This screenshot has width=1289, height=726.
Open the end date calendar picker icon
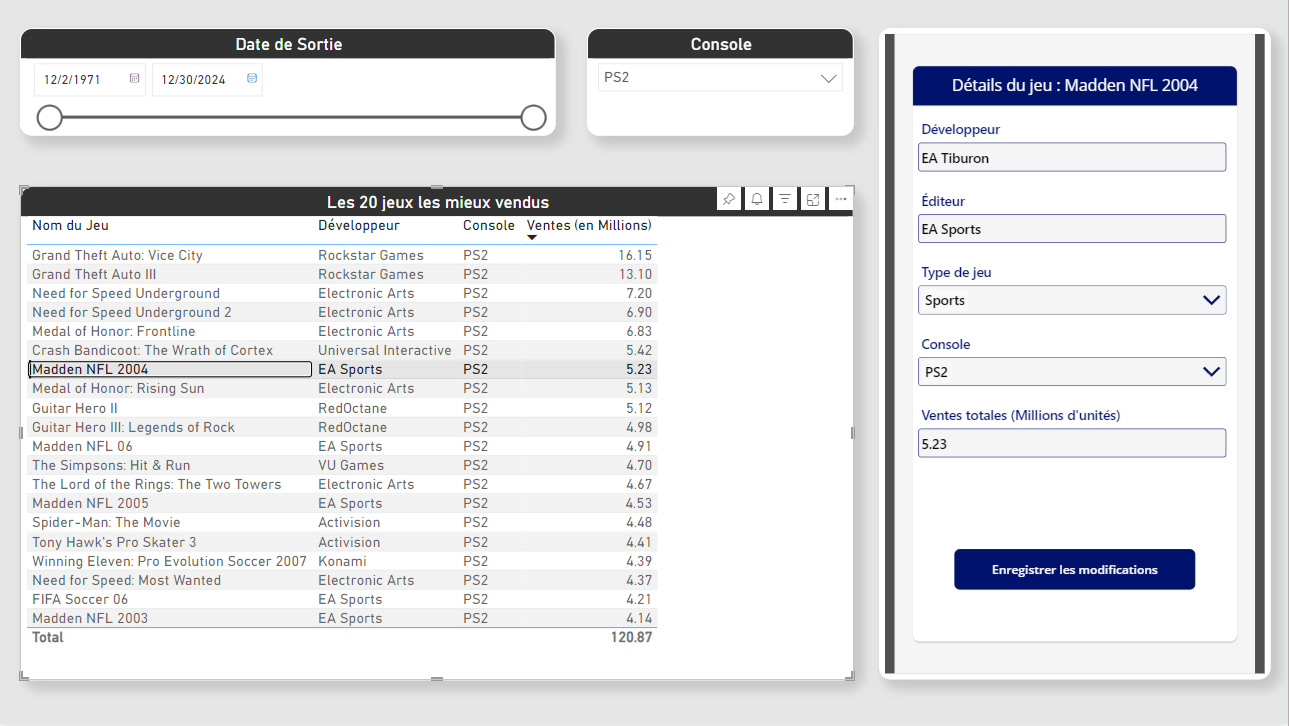(x=252, y=78)
